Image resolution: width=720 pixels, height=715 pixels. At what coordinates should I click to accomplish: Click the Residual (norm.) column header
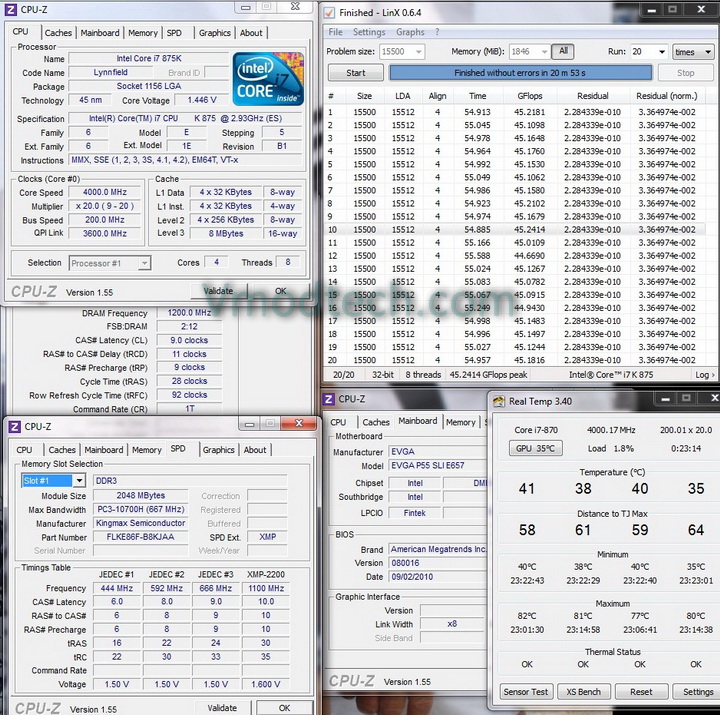tap(666, 96)
